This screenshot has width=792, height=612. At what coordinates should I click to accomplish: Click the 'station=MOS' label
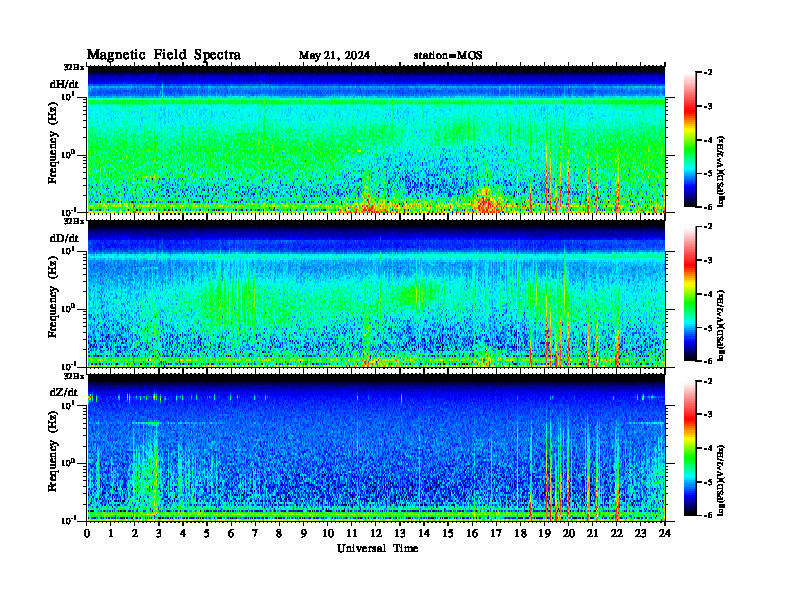coord(448,56)
